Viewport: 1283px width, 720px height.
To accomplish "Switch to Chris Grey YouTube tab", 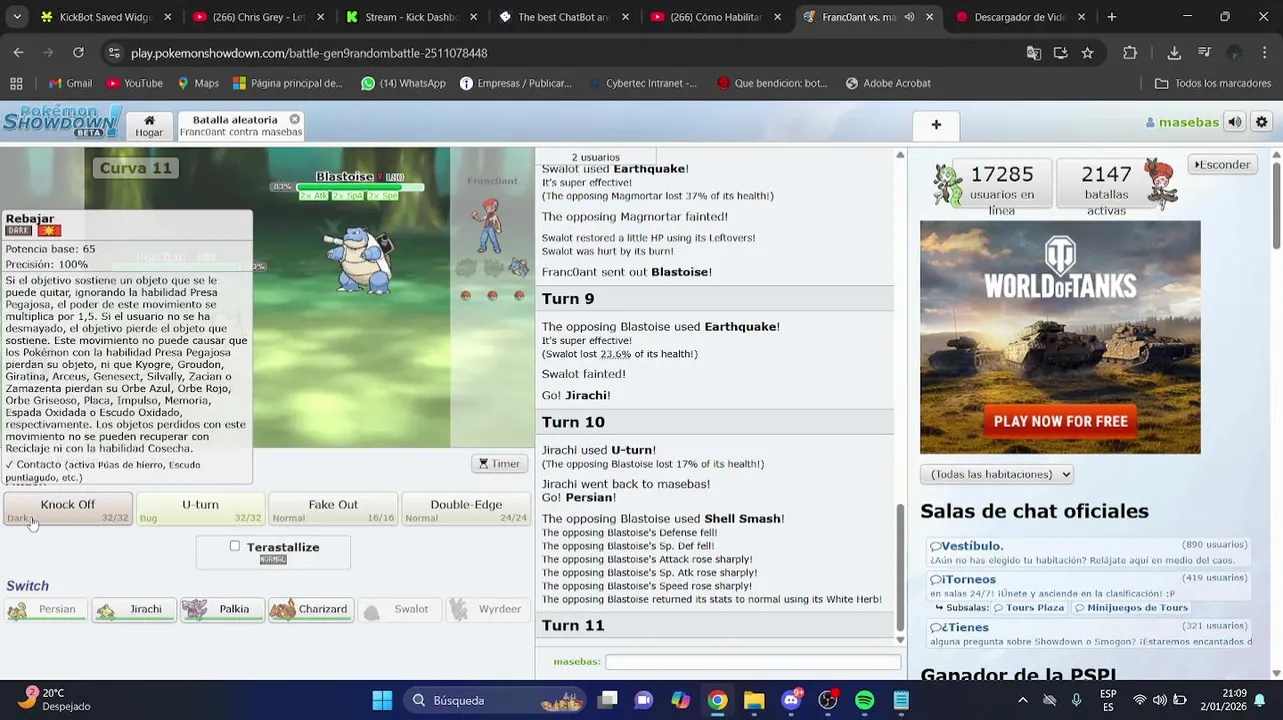I will click(x=258, y=17).
